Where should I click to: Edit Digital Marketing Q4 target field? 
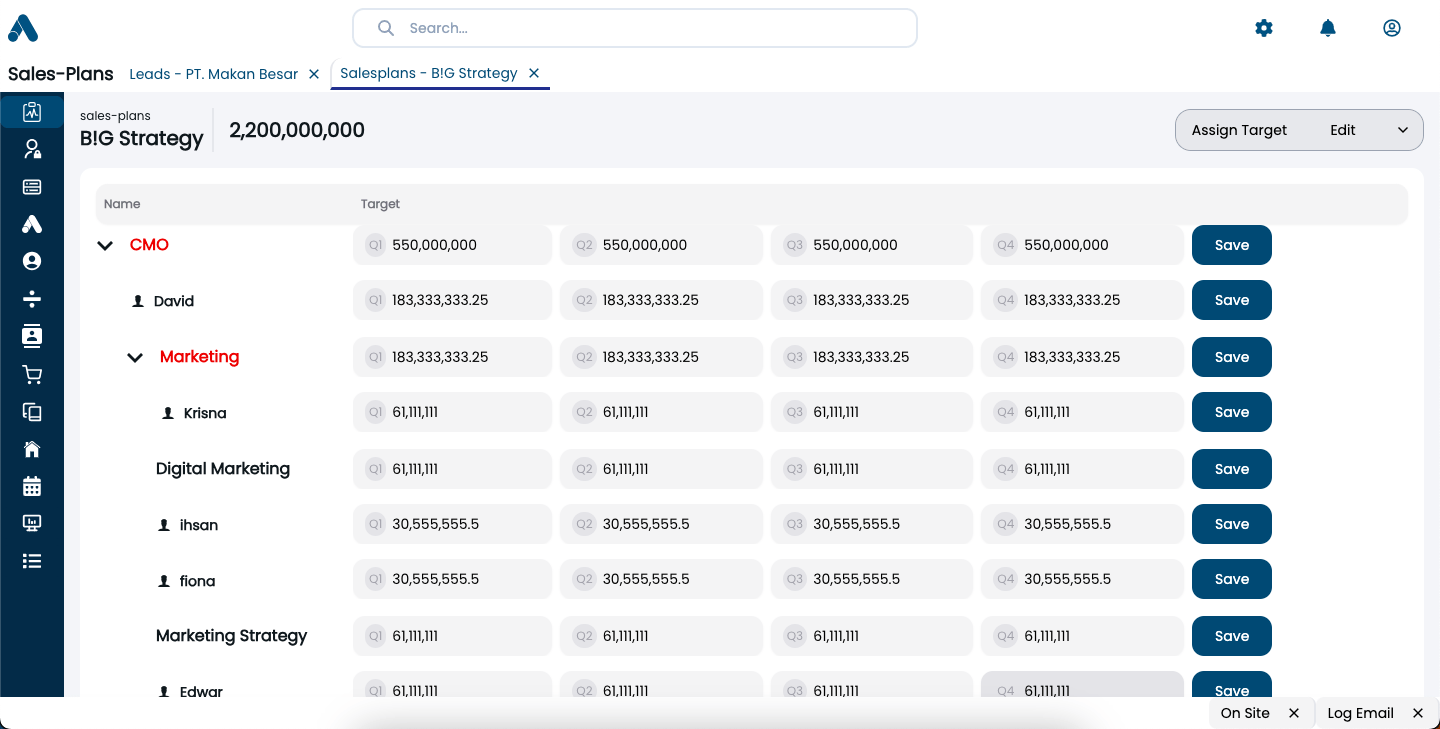[1083, 469]
